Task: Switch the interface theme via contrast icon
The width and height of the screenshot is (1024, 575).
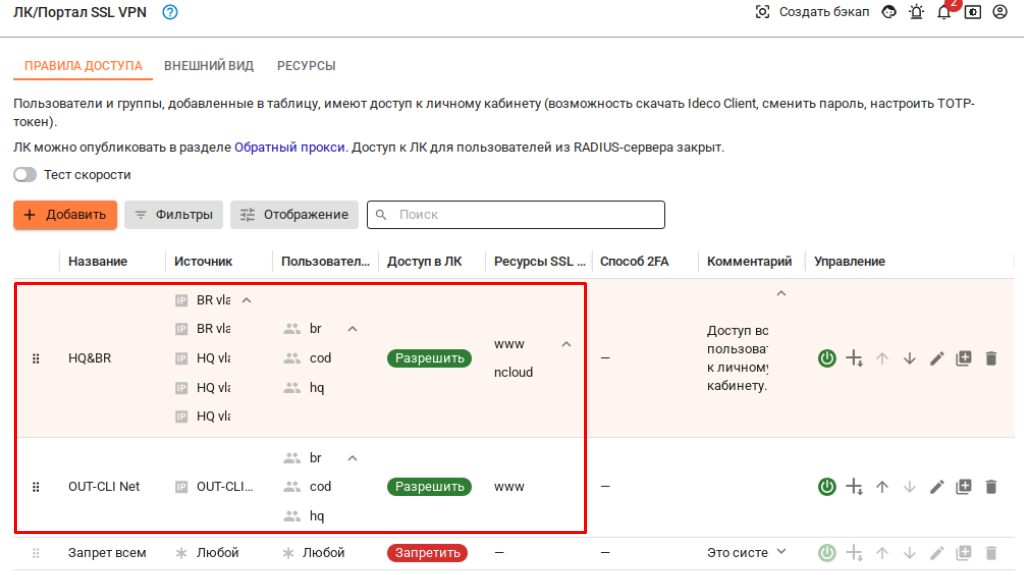Action: [972, 12]
